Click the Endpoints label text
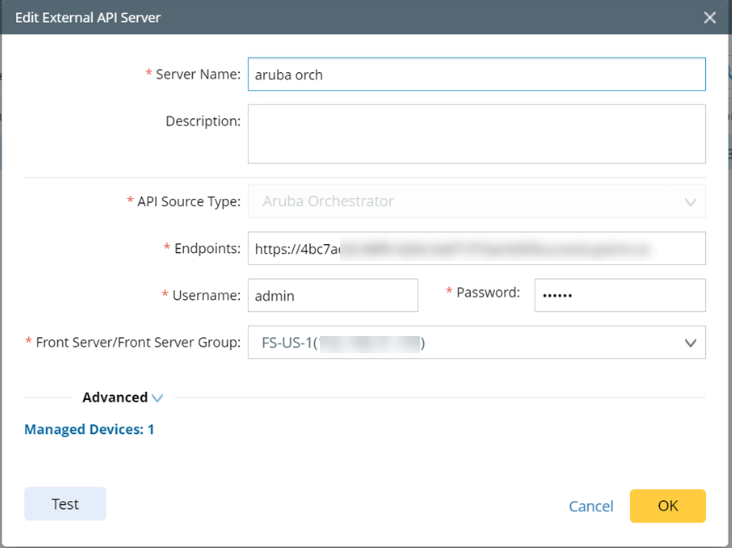732x548 pixels. coord(206,249)
